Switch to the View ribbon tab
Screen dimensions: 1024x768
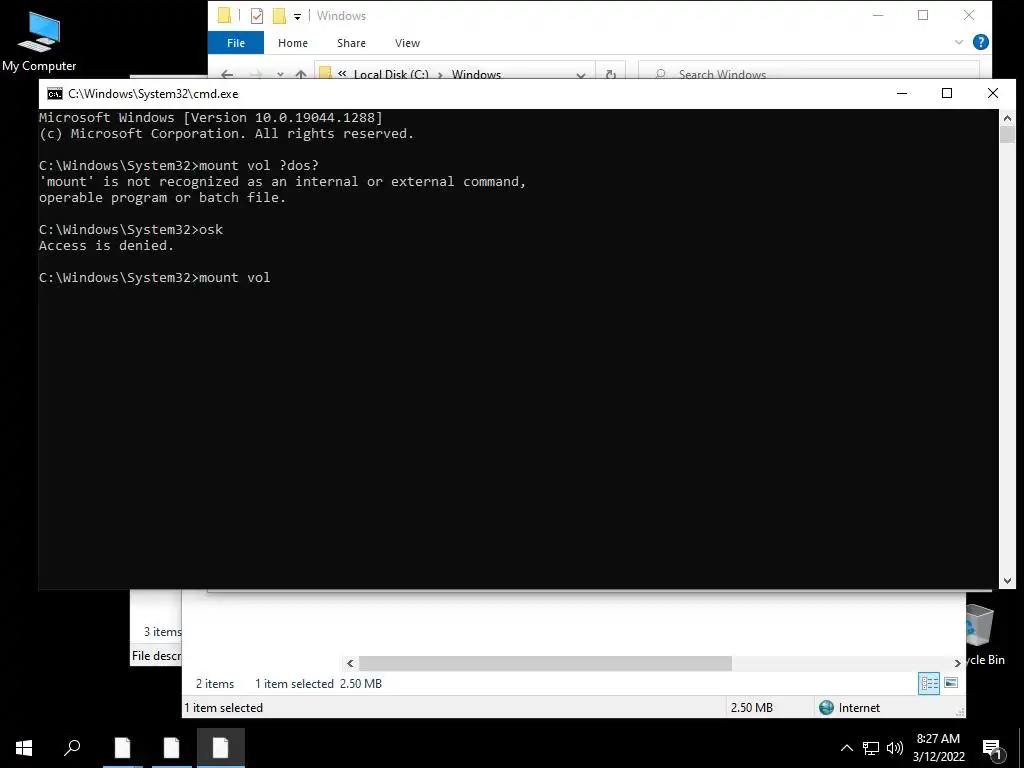[x=407, y=43]
